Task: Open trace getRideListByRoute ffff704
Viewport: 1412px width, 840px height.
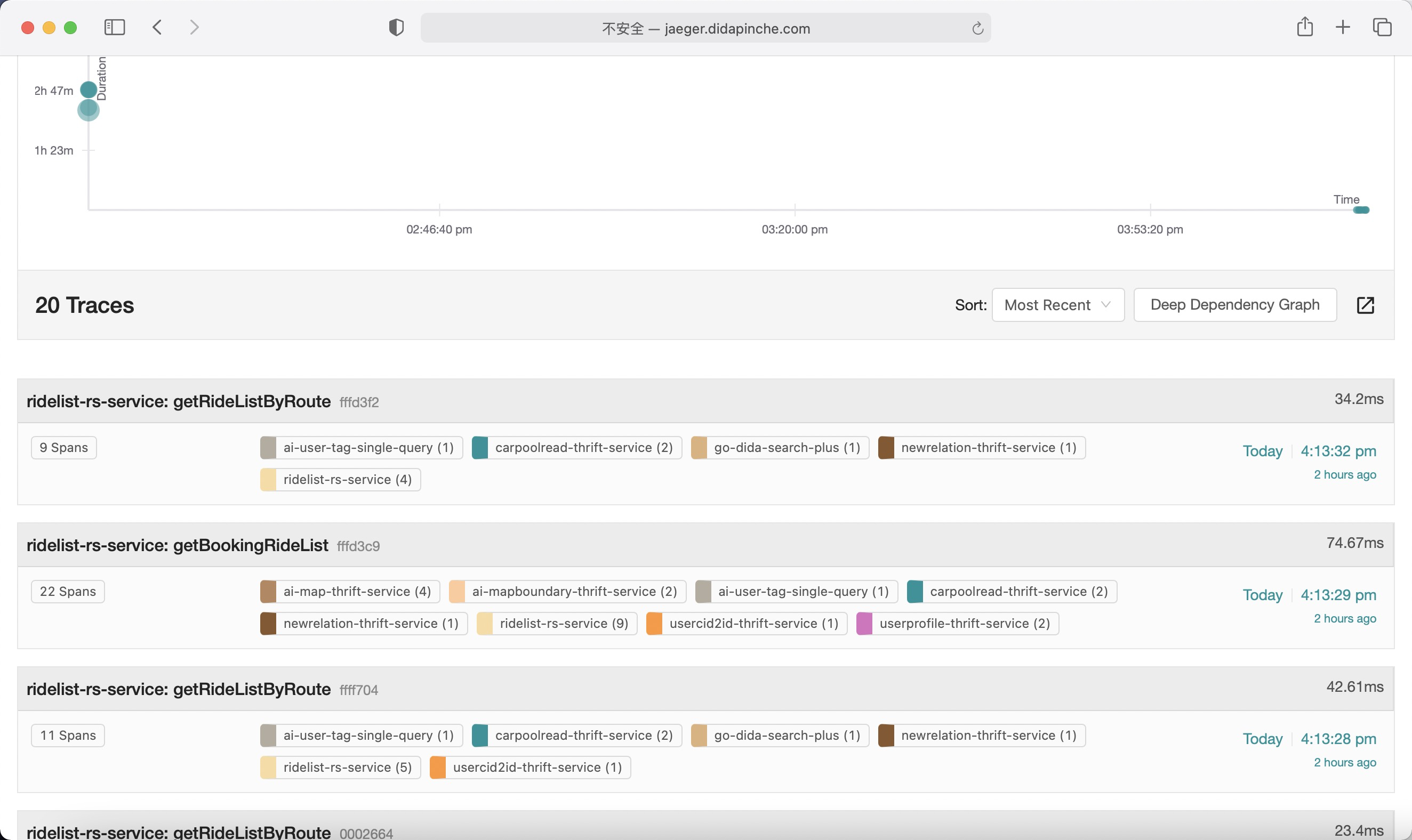Action: (x=179, y=689)
